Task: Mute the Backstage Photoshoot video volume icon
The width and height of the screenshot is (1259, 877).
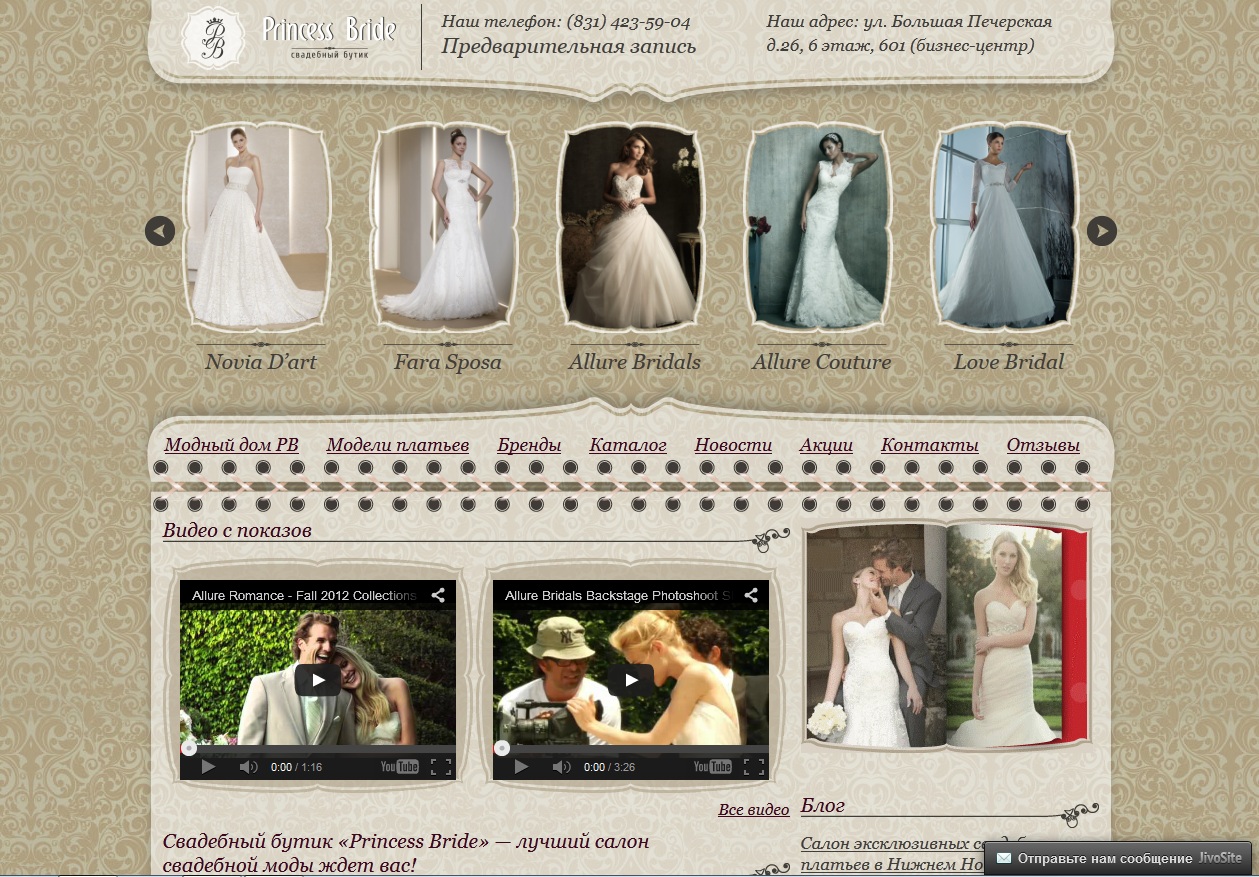Action: [x=561, y=767]
